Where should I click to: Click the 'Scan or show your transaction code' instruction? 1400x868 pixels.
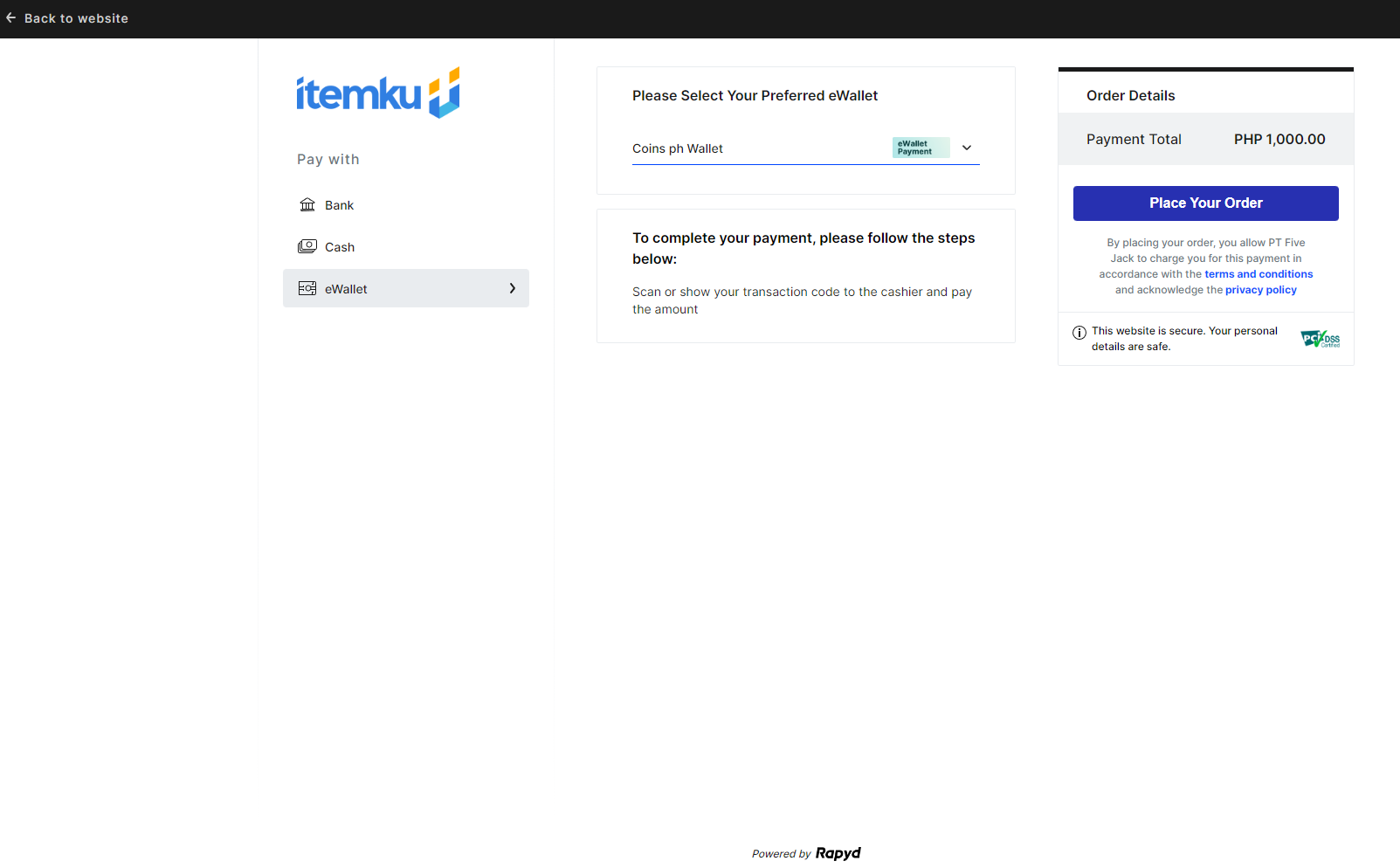coord(803,300)
